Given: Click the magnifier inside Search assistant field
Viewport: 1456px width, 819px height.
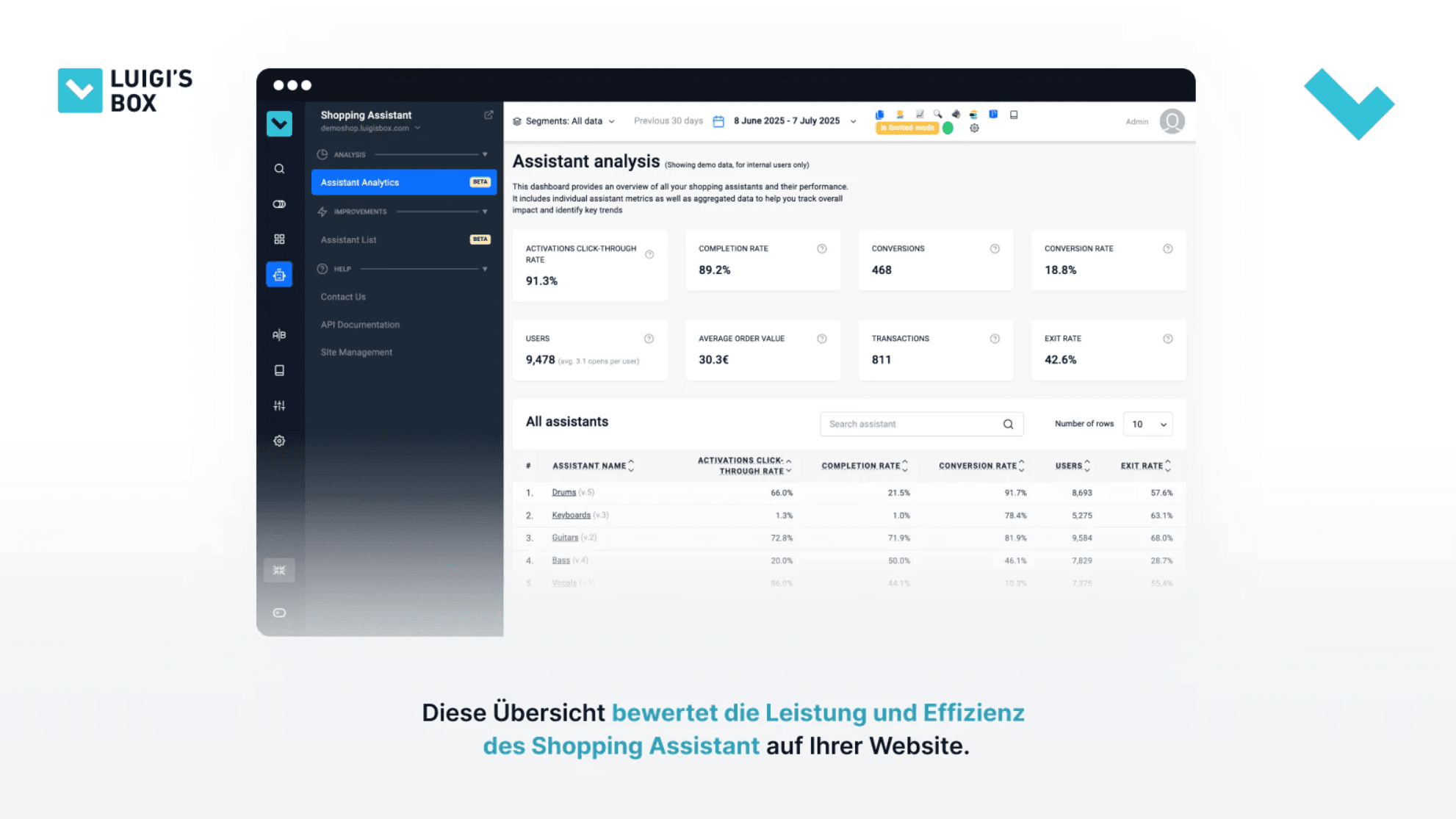Looking at the screenshot, I should click(1008, 424).
